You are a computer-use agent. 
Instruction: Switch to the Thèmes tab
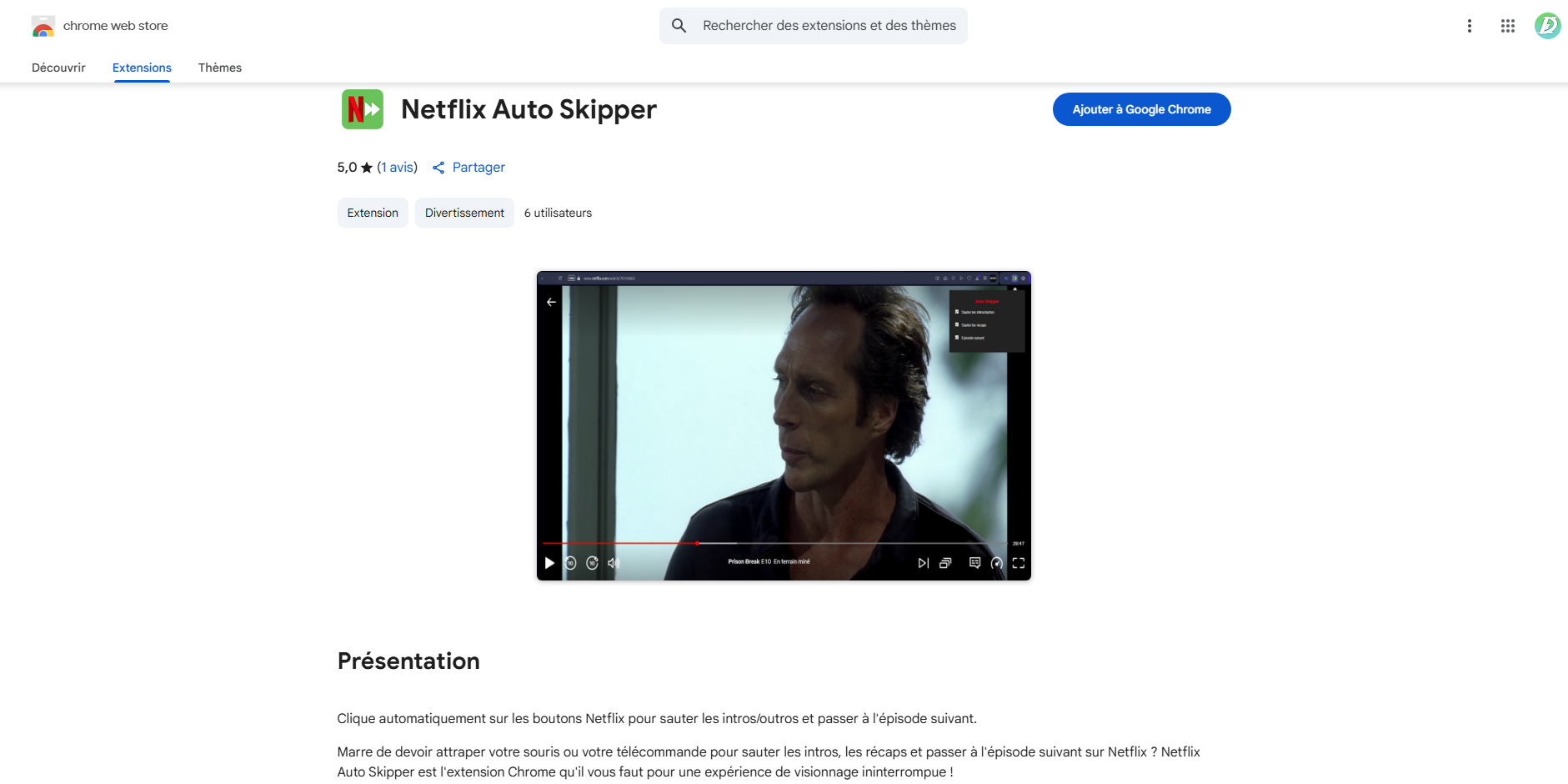coord(220,68)
